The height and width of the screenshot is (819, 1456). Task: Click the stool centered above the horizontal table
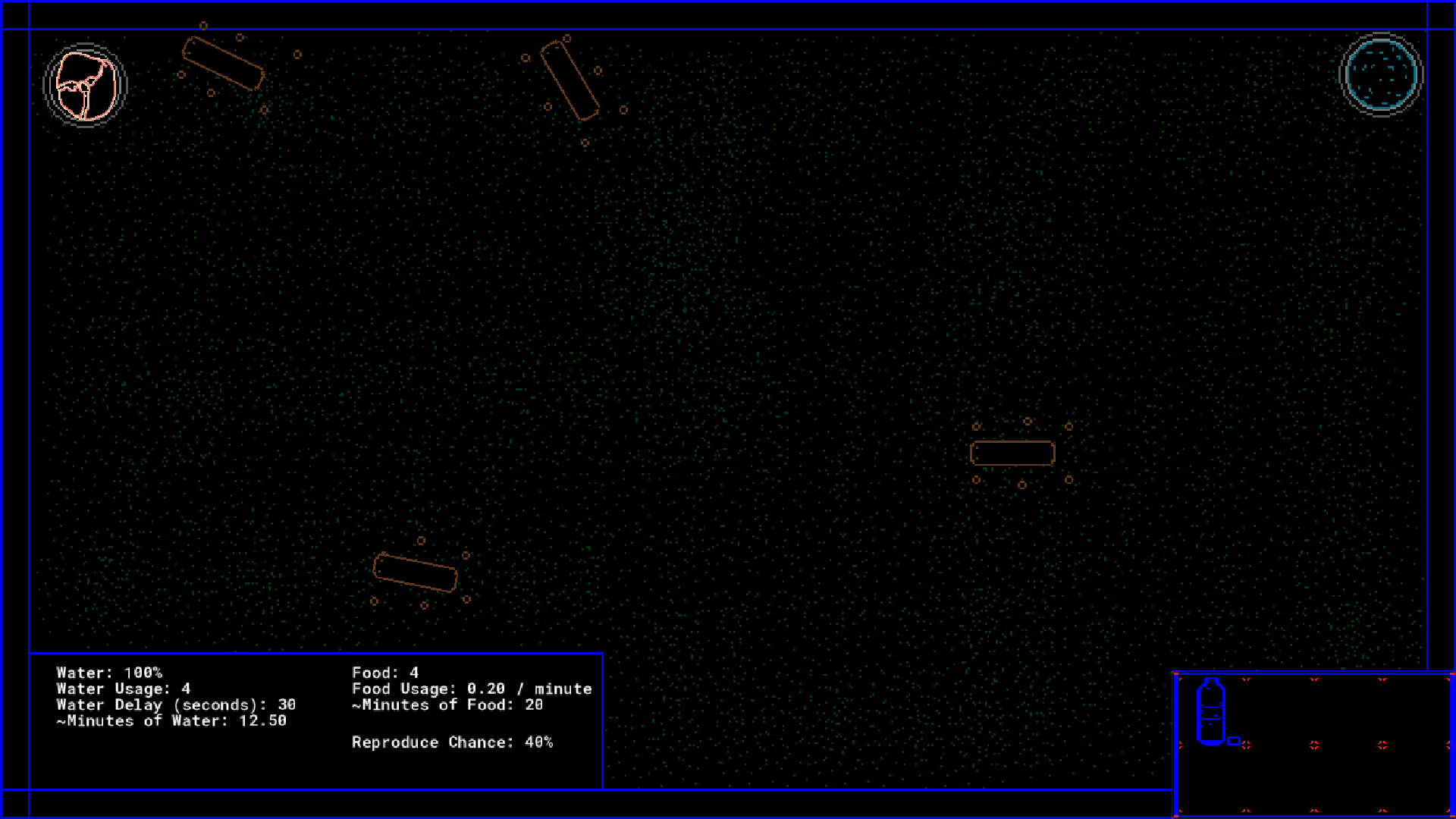pyautogui.click(x=1028, y=421)
